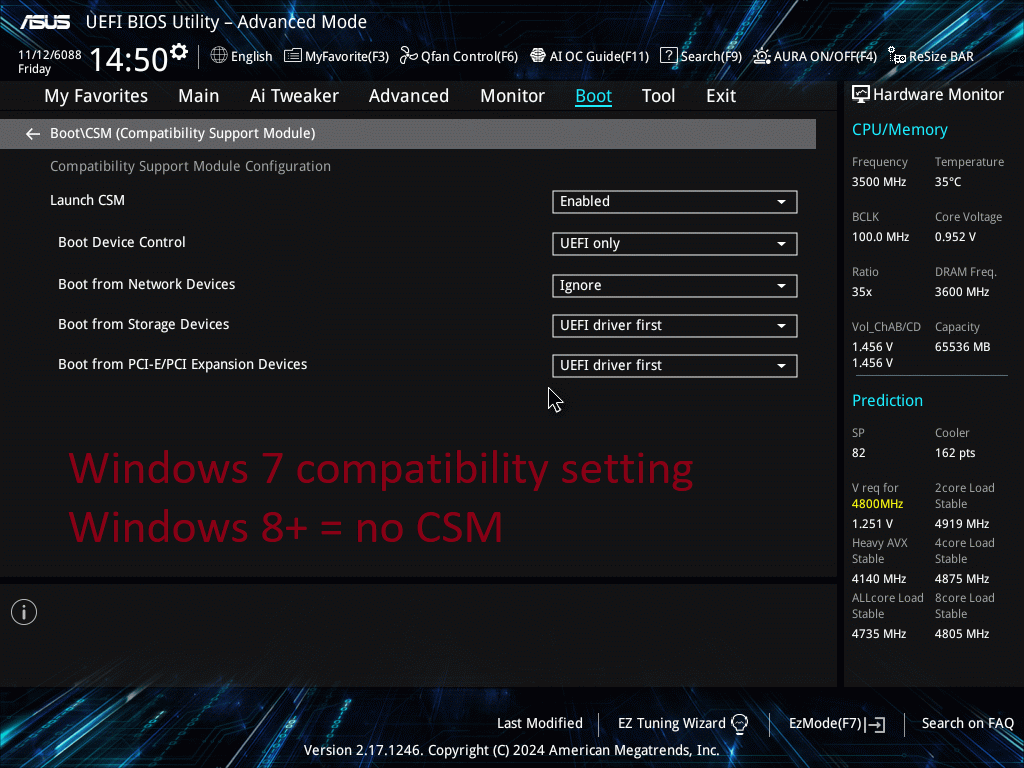Open the Search on FAQ link
1024x768 pixels.
click(967, 723)
